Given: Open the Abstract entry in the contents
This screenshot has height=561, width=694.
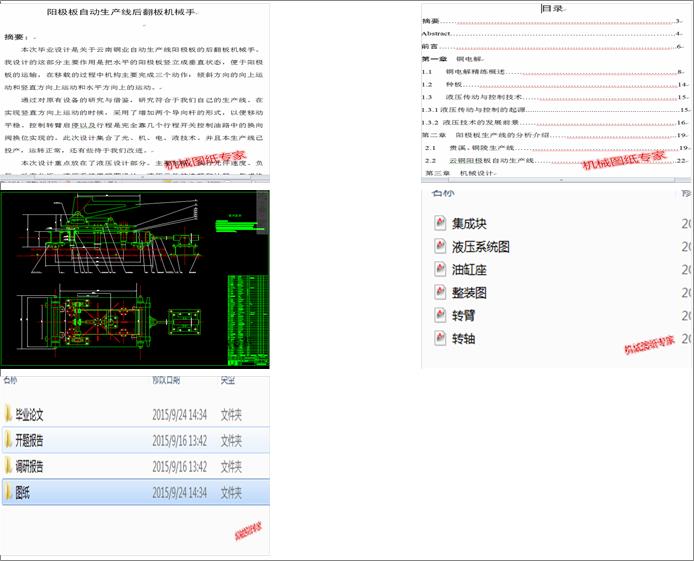Looking at the screenshot, I should [x=553, y=34].
